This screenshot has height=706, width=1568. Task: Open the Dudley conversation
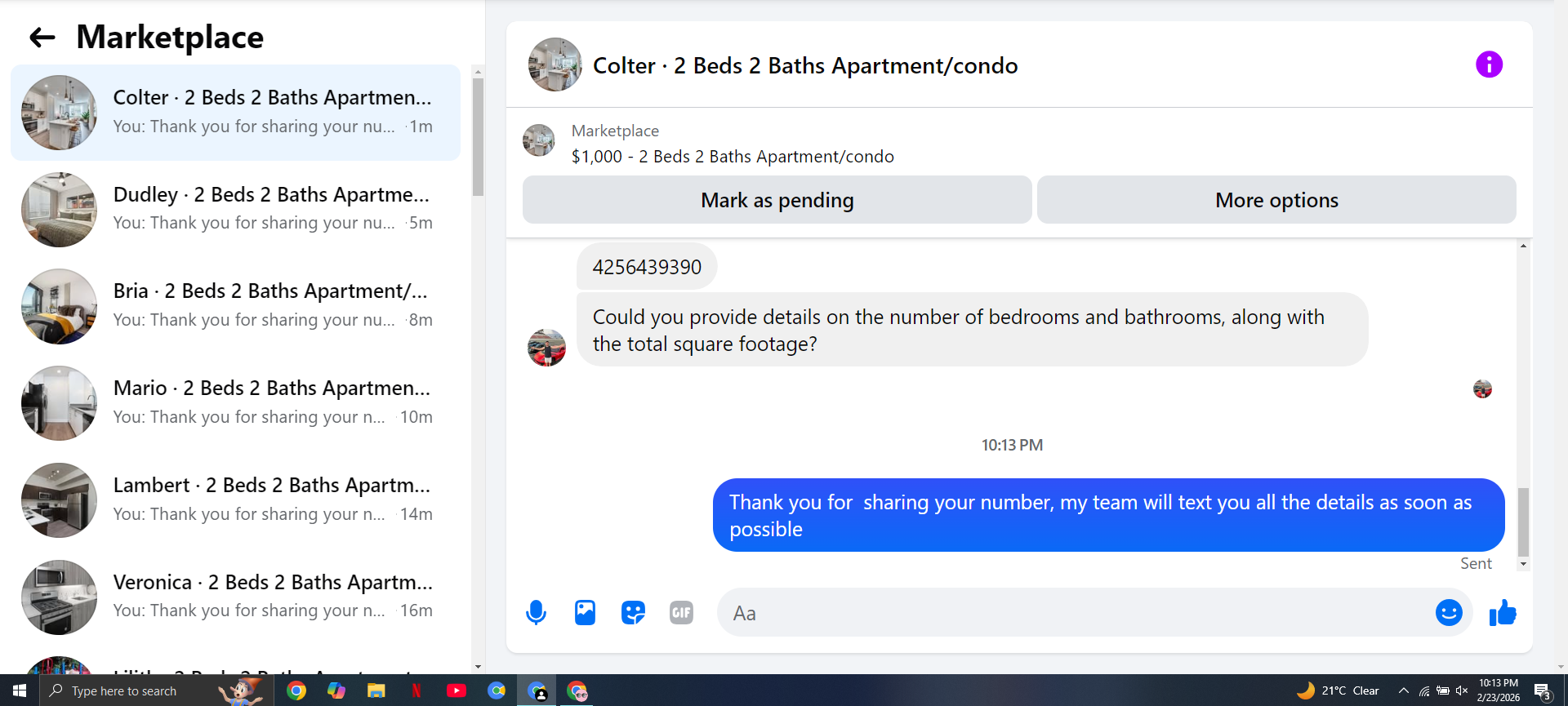point(235,209)
